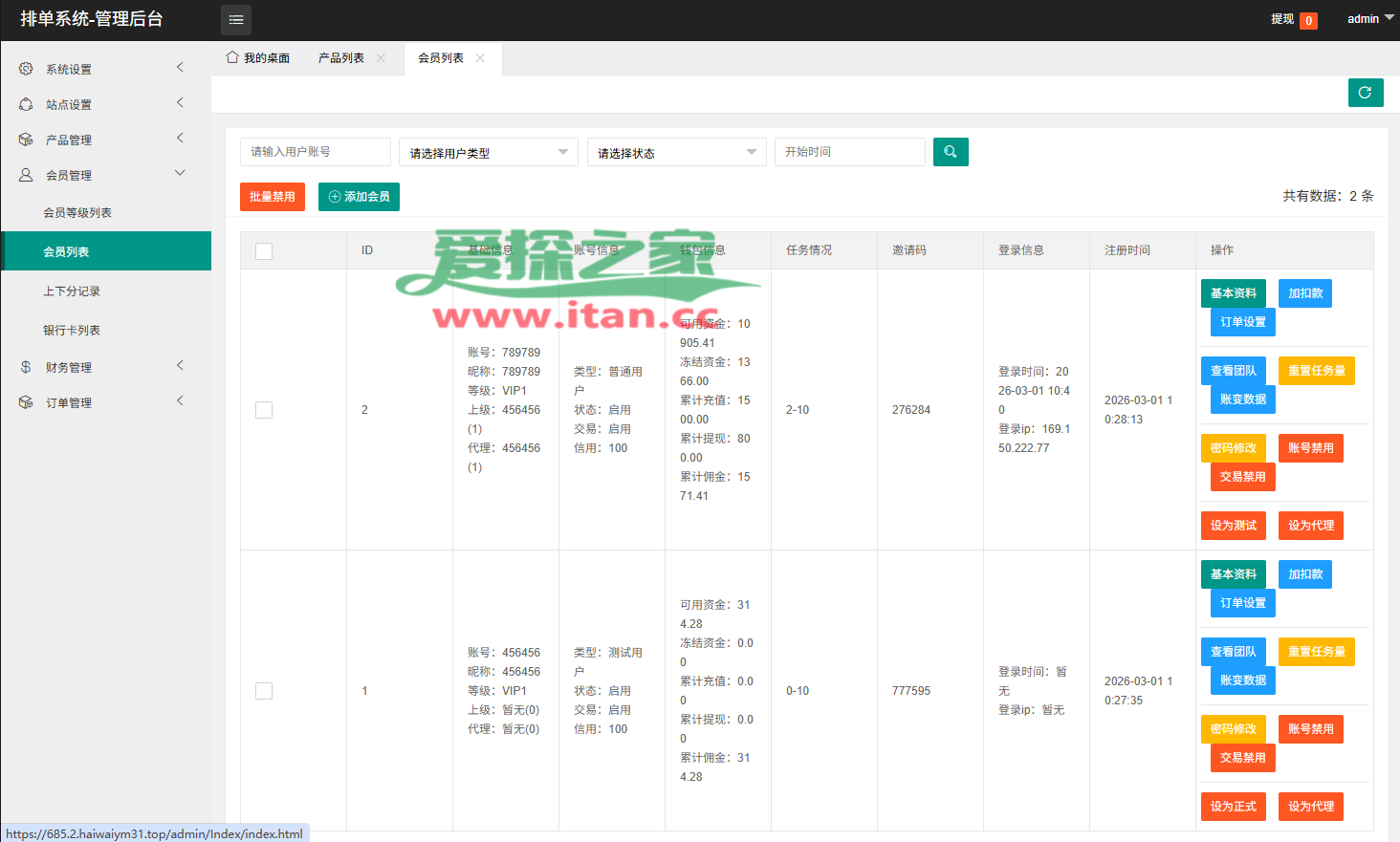The width and height of the screenshot is (1400, 842).
Task: Check the checkbox for member ID 2
Action: (x=264, y=410)
